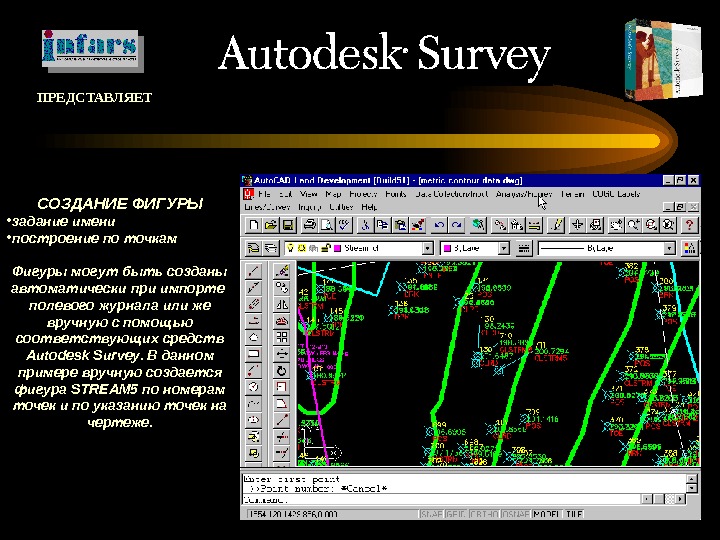Select the Construction Line tool
This screenshot has height=540, width=720.
pos(253,287)
